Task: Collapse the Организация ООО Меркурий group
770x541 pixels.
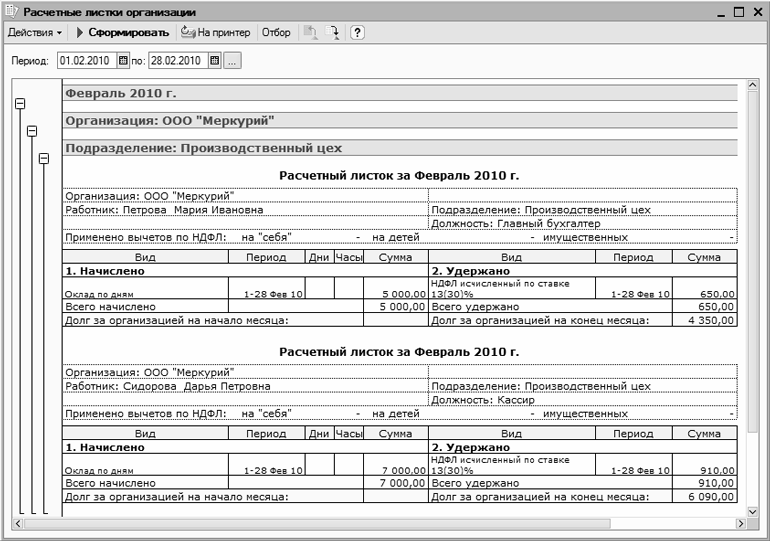Action: (x=32, y=131)
